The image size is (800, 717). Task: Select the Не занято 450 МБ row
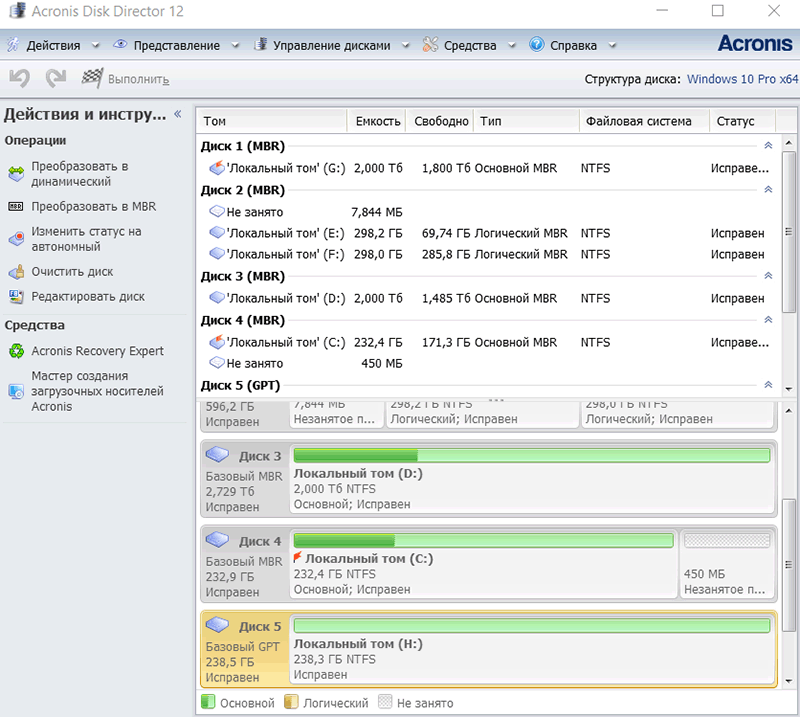489,363
